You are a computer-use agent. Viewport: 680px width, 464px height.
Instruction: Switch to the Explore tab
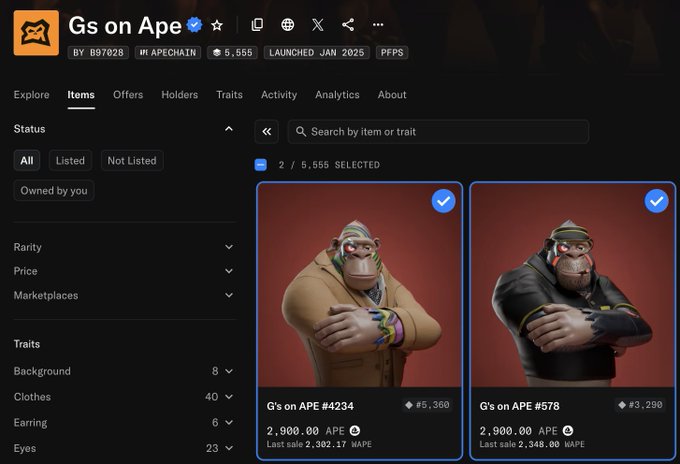pos(32,95)
